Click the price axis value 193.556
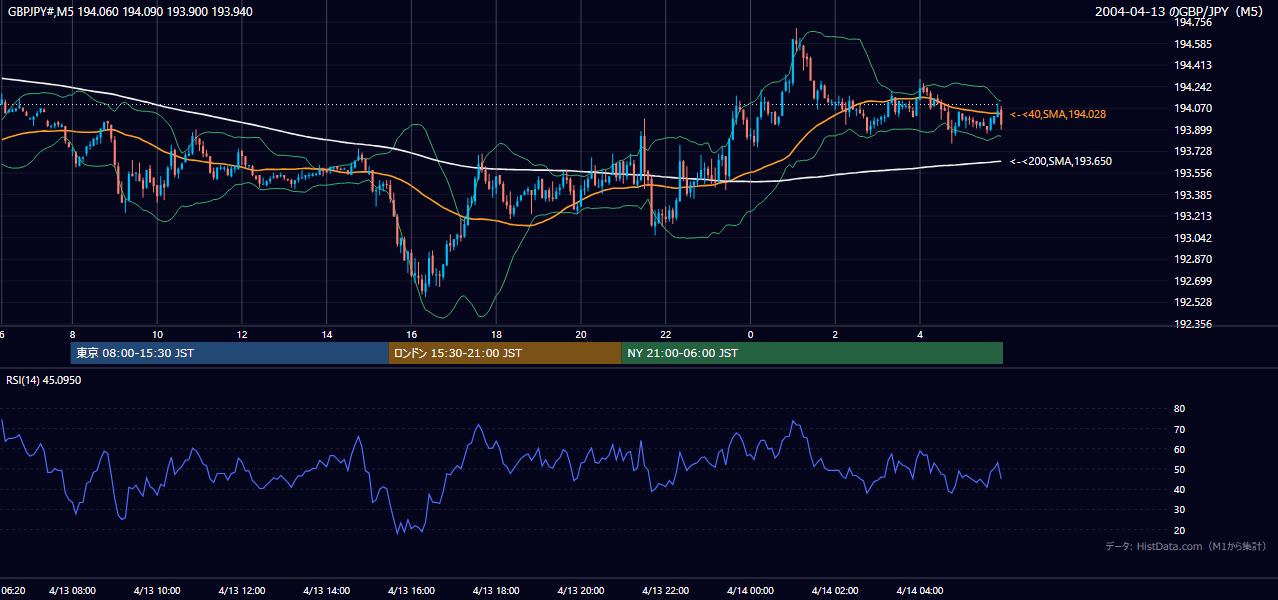Screen dimensions: 1278x600 [x=1192, y=173]
